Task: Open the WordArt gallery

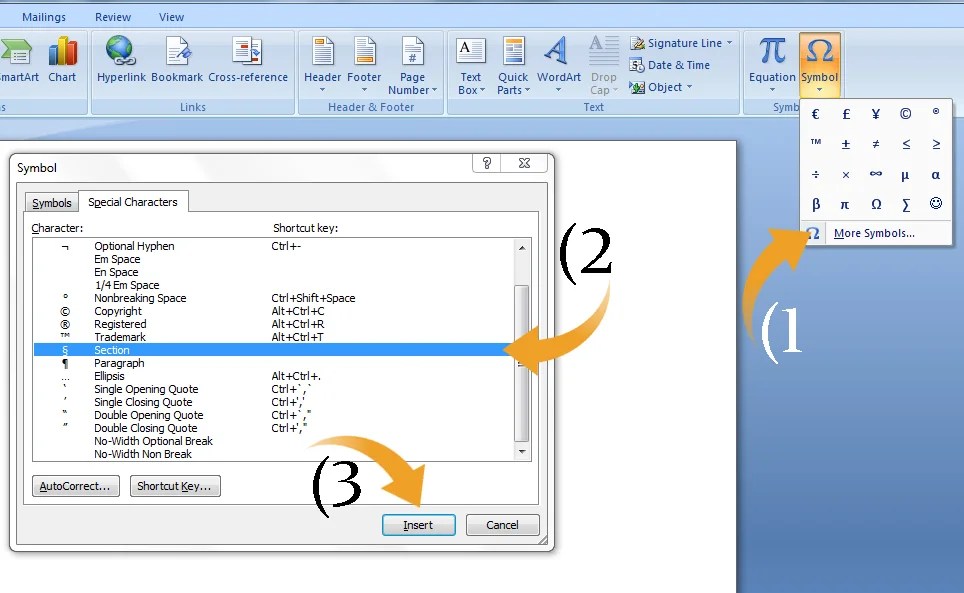Action: pos(558,62)
